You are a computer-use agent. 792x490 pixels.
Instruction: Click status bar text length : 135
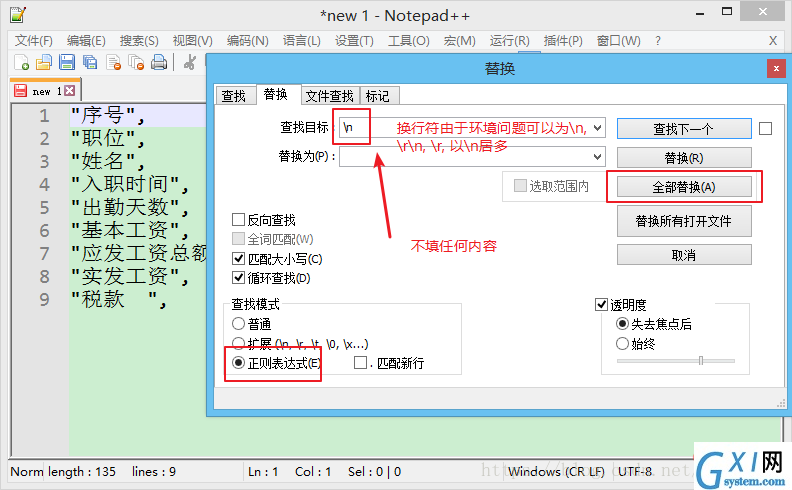pos(82,472)
